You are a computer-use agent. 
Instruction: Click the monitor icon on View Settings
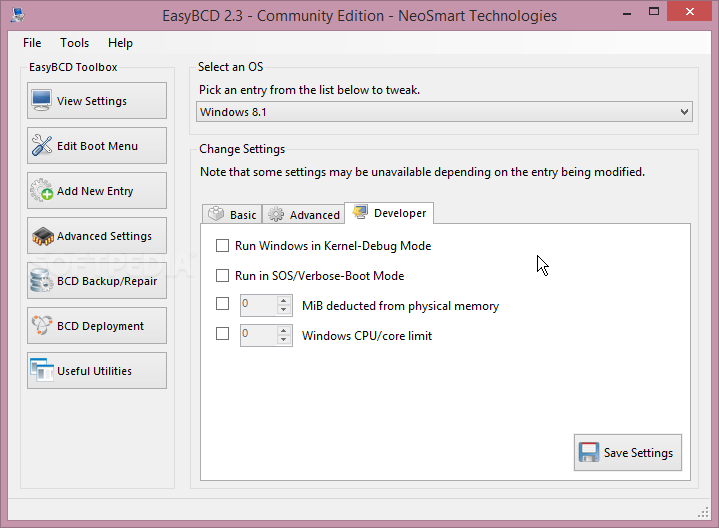click(x=41, y=100)
